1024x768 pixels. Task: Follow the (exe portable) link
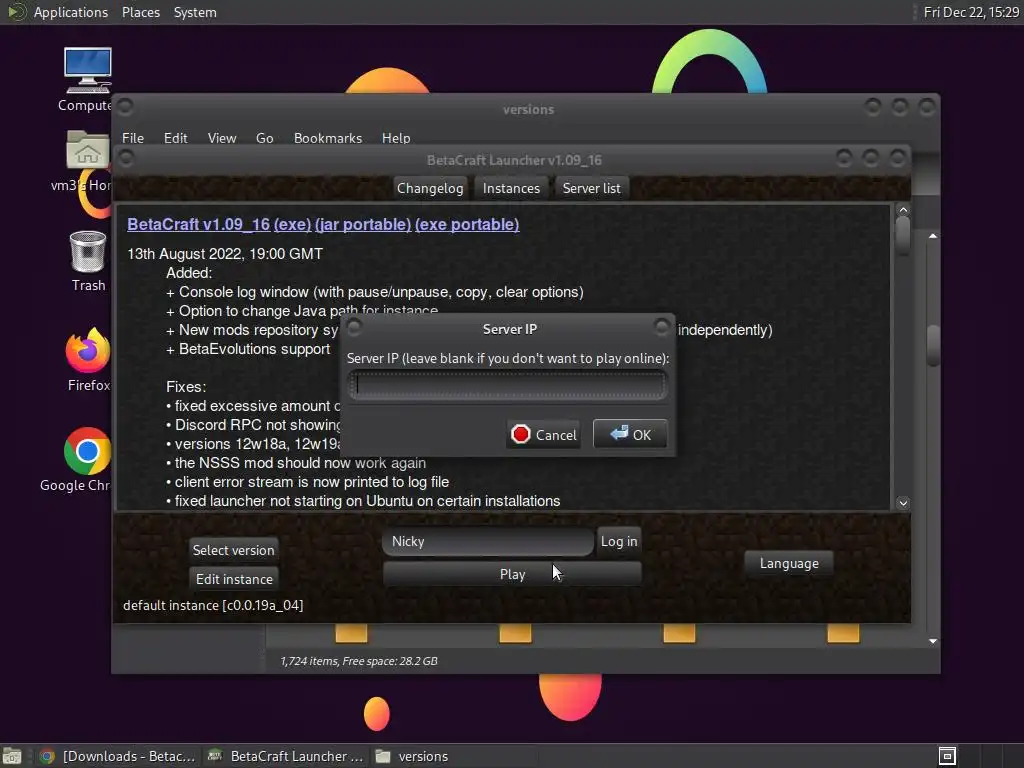click(x=467, y=224)
